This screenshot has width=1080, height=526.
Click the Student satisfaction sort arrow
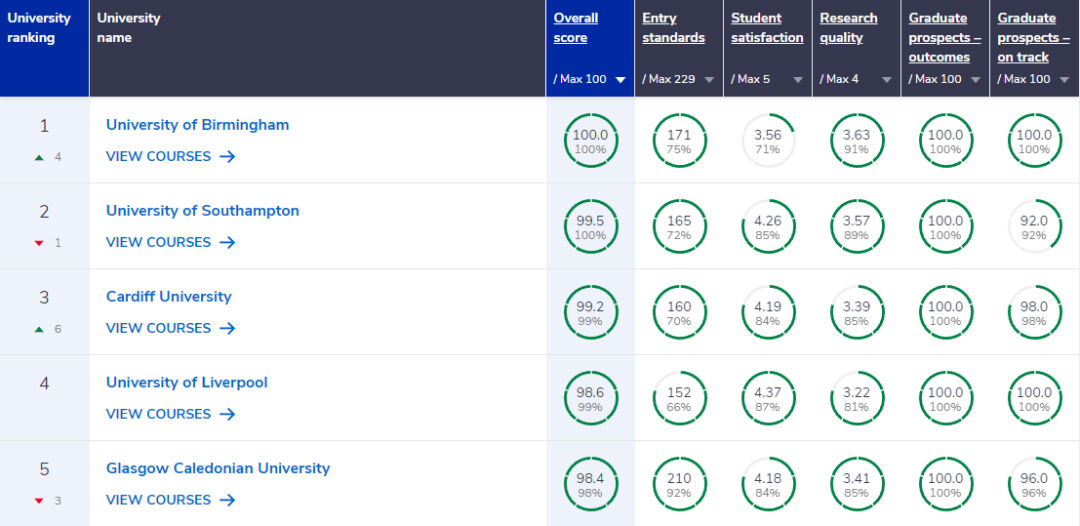pos(798,80)
